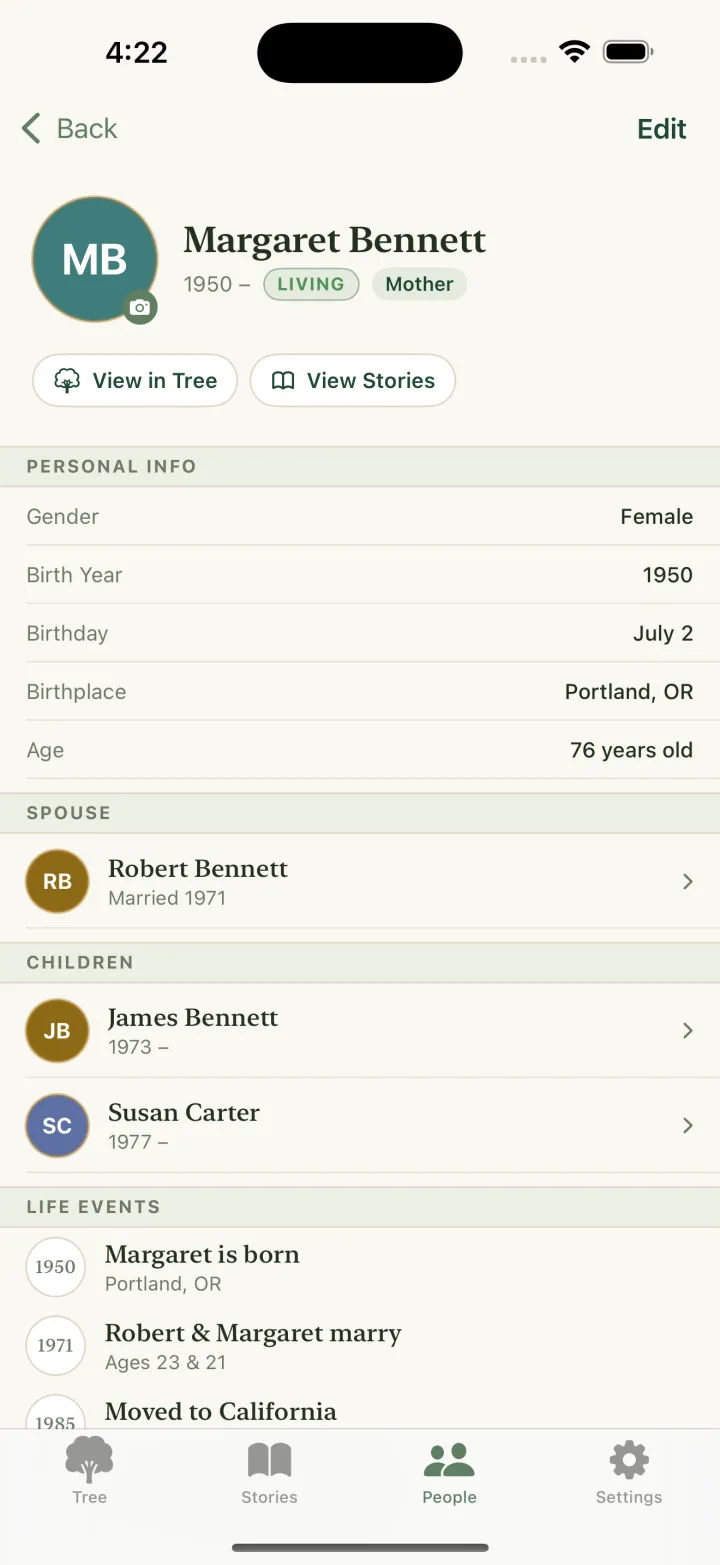The width and height of the screenshot is (720, 1565).
Task: Tap the Birthday value July 2
Action: 663,633
